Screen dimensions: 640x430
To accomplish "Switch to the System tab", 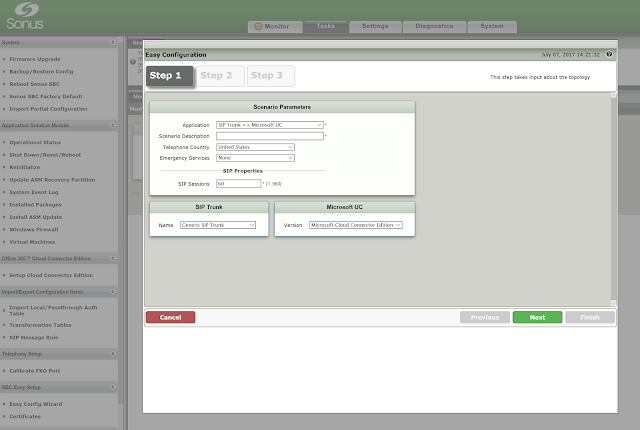I will point(492,26).
